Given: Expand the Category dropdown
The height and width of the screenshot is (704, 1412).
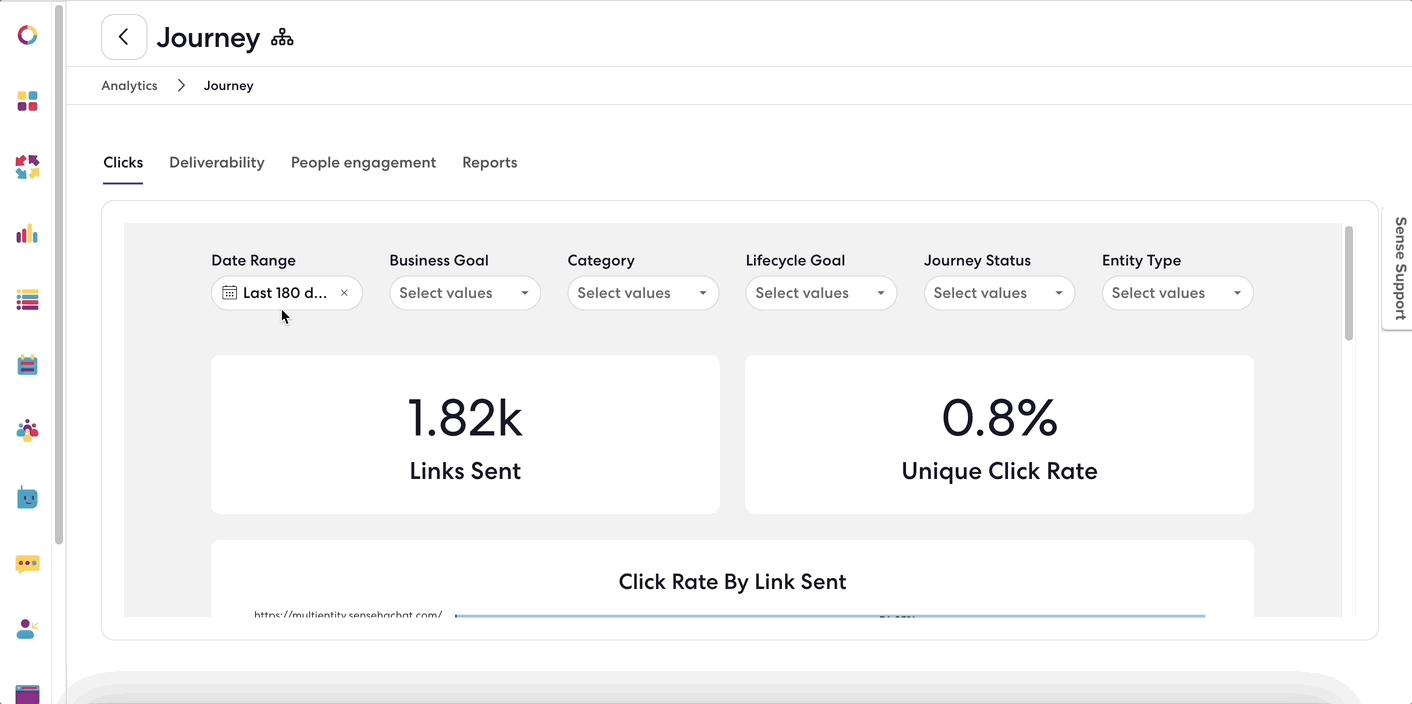Looking at the screenshot, I should pos(643,293).
